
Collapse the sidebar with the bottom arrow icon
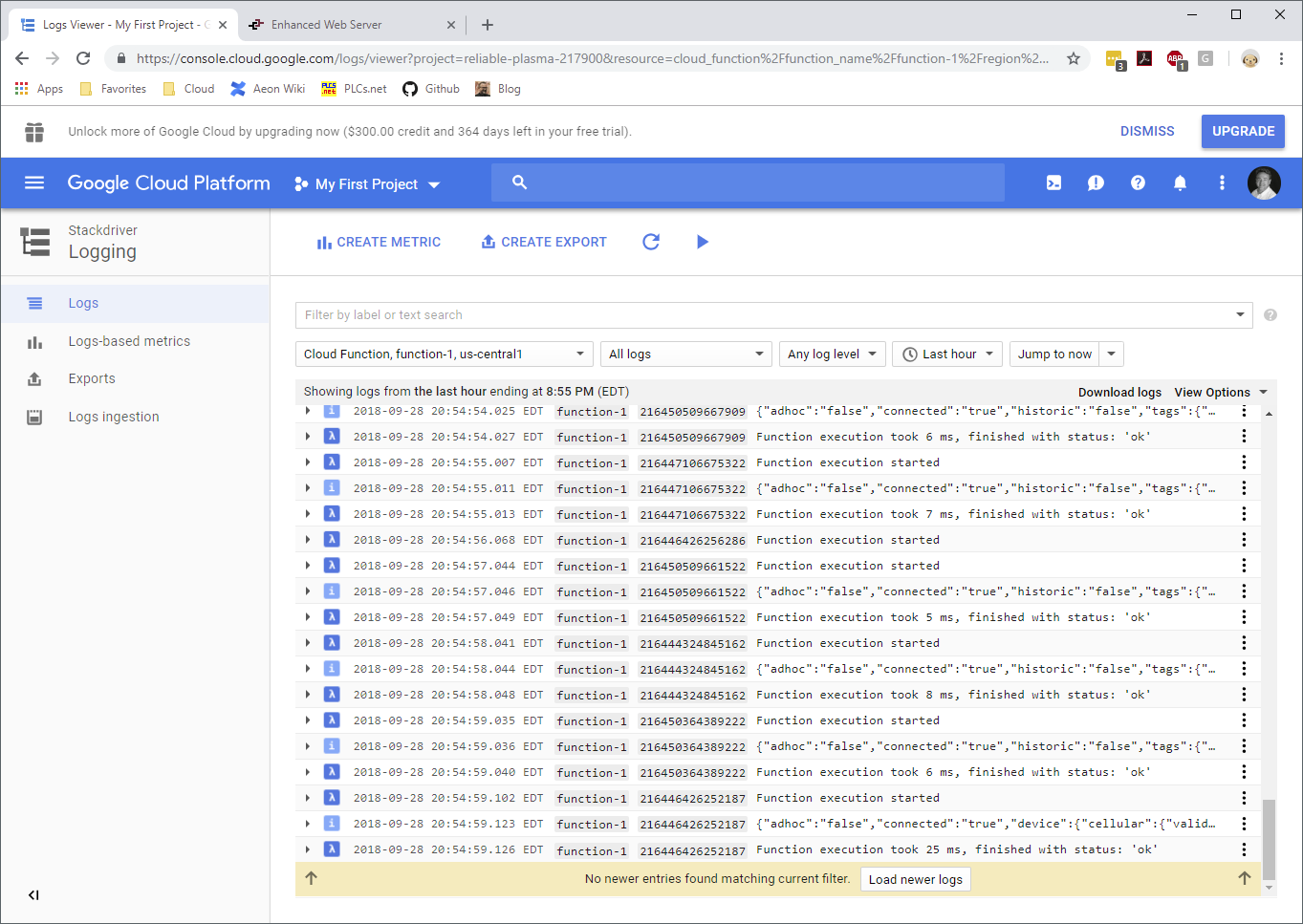[x=33, y=895]
